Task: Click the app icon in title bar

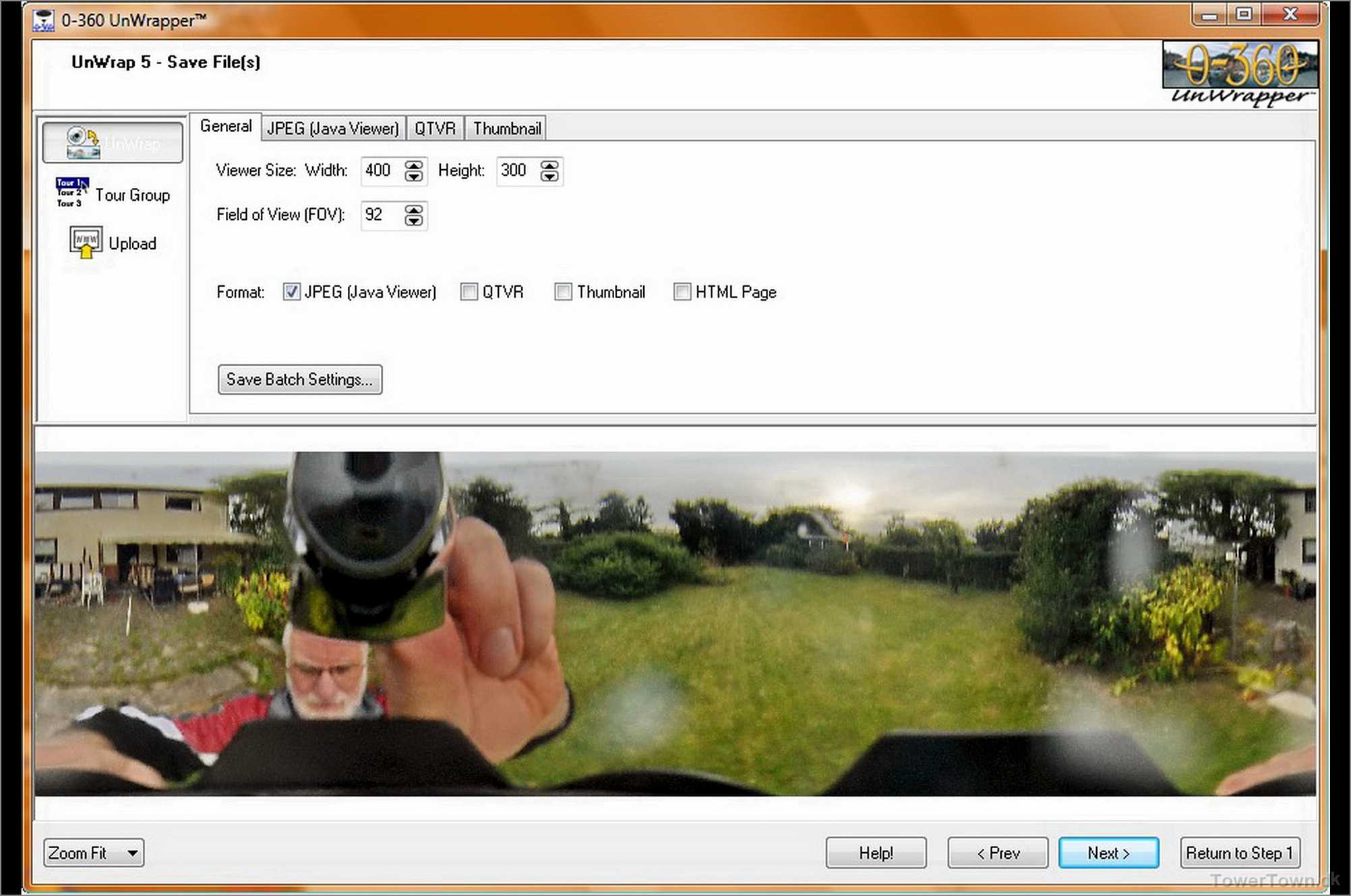Action: 43,20
